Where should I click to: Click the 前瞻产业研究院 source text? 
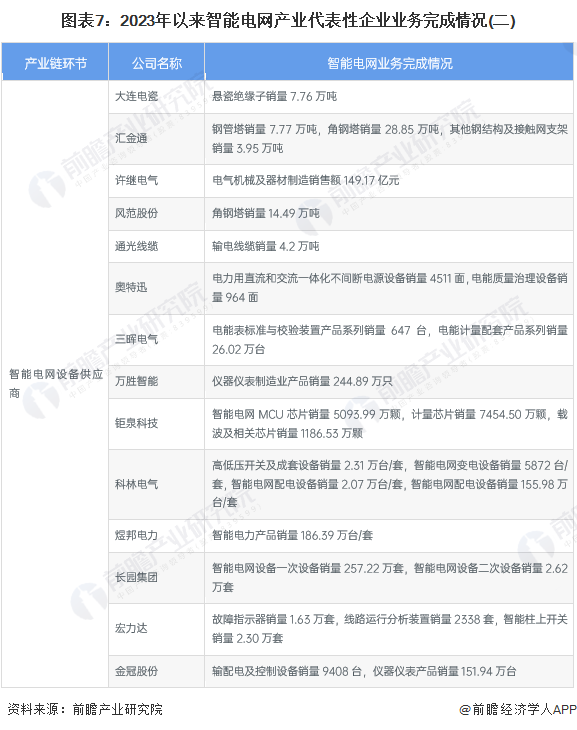click(117, 710)
